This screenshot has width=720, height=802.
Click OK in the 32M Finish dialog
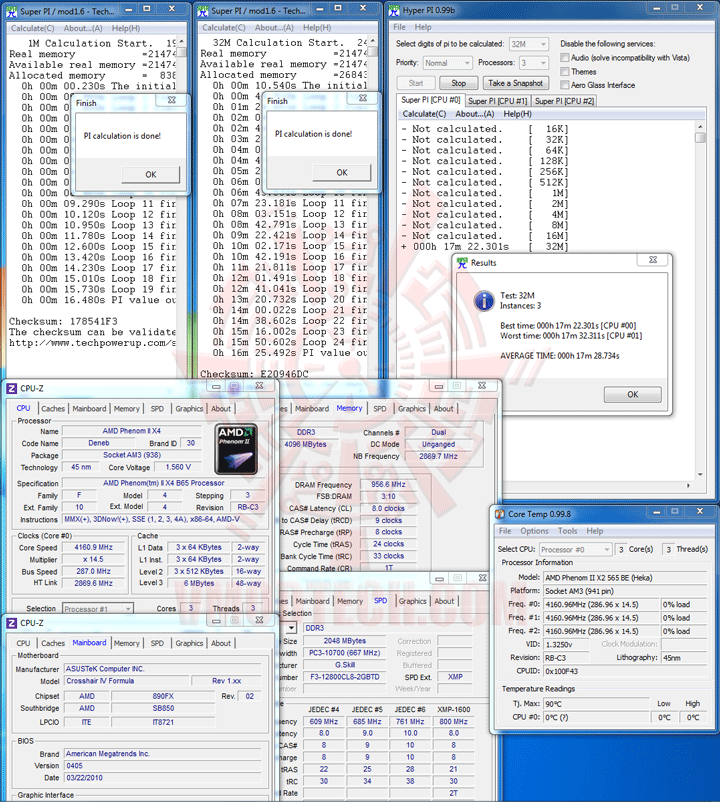pos(342,172)
